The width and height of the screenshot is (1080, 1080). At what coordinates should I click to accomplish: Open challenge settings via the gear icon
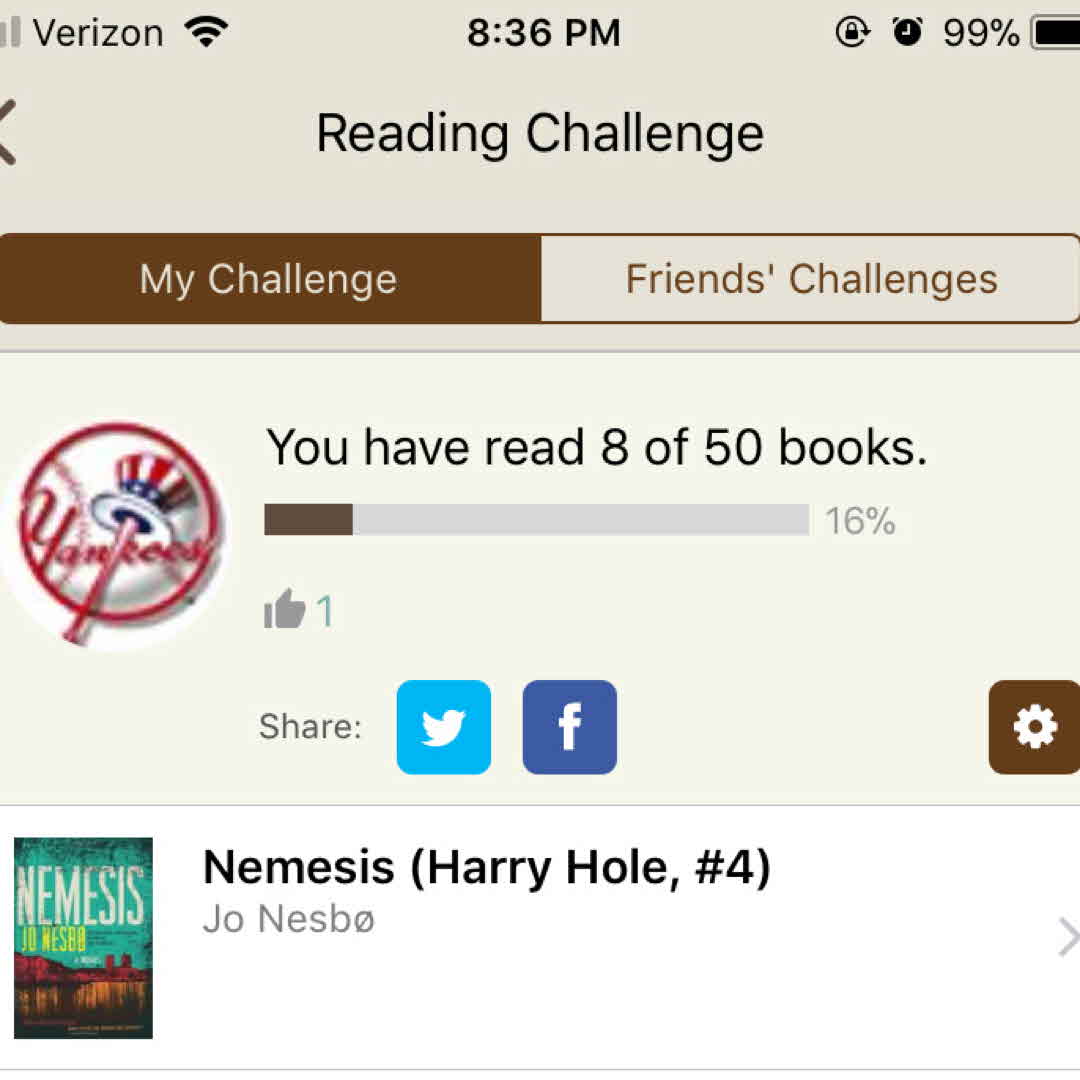tap(1034, 727)
